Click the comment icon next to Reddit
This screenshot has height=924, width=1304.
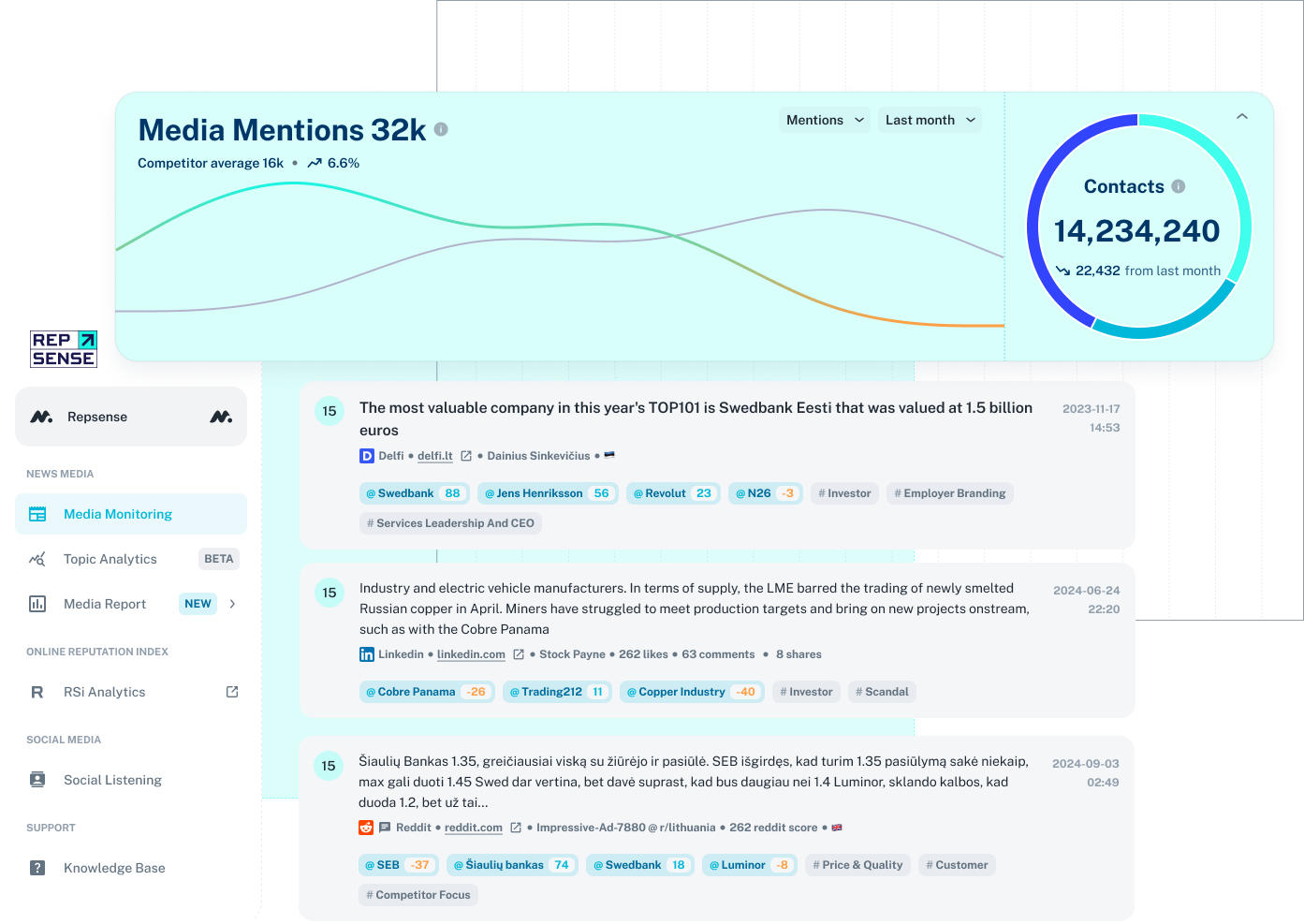pos(385,828)
